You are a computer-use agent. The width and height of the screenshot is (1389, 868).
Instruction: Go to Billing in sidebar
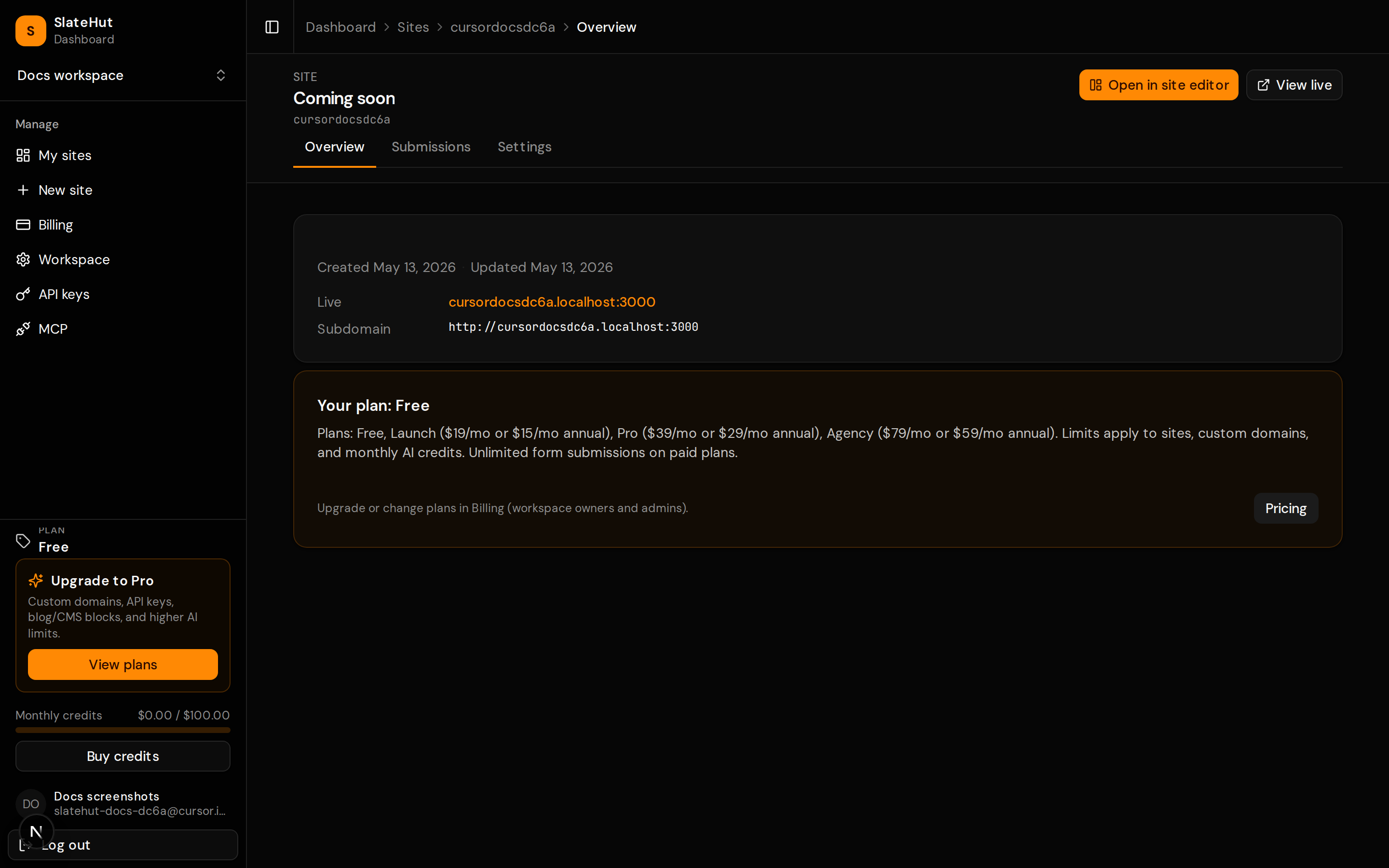[123, 224]
